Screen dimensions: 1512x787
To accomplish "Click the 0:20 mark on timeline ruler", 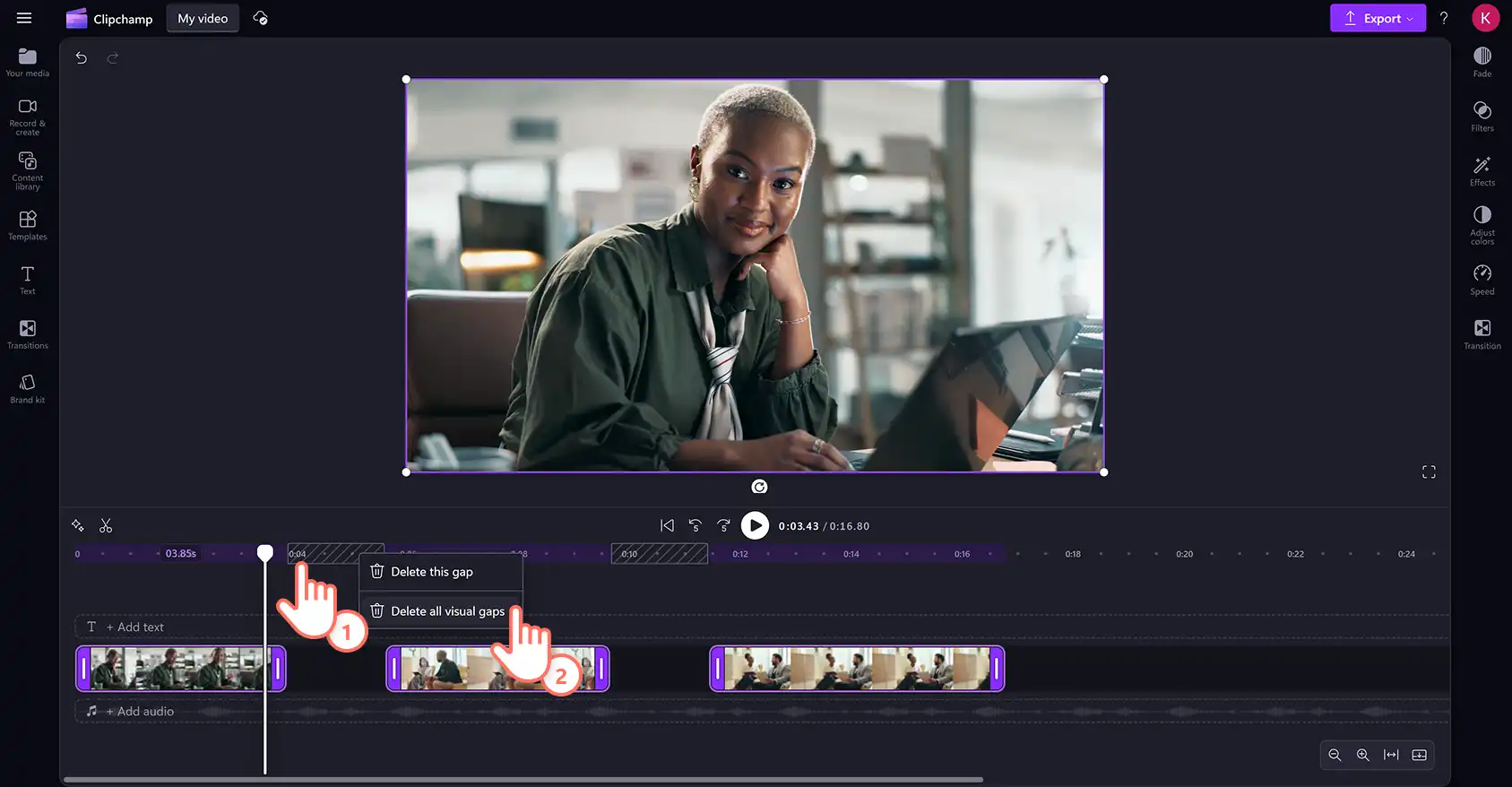I will coord(1185,554).
